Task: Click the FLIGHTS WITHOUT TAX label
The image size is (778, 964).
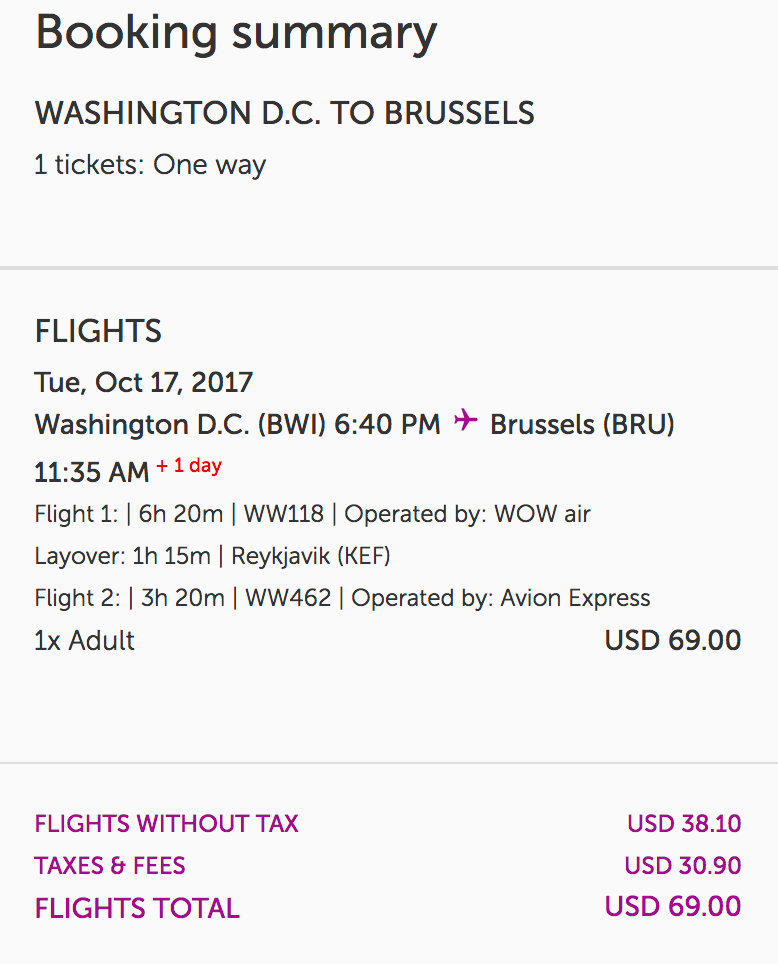Action: [x=166, y=824]
